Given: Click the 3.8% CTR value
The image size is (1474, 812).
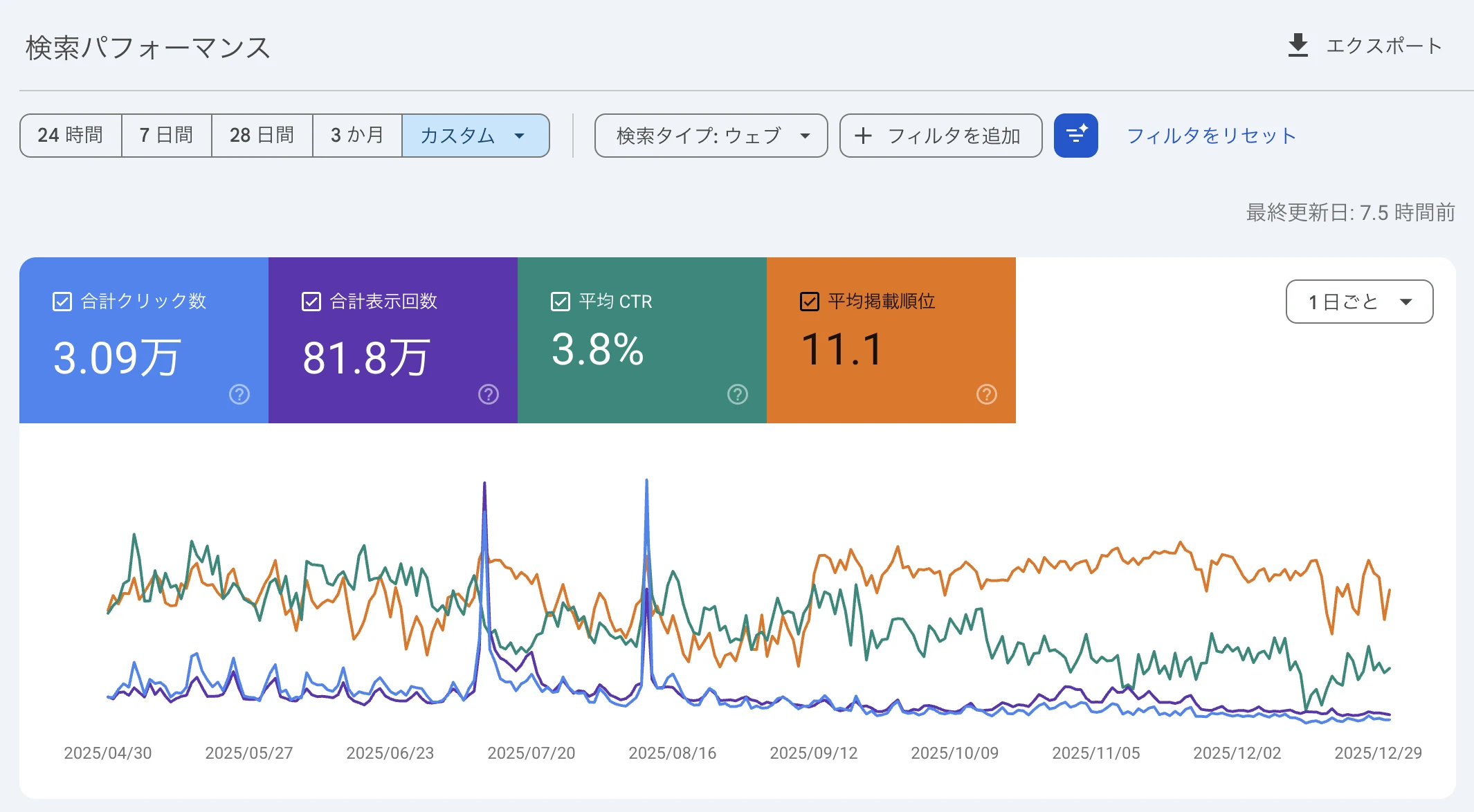Looking at the screenshot, I should [x=598, y=349].
